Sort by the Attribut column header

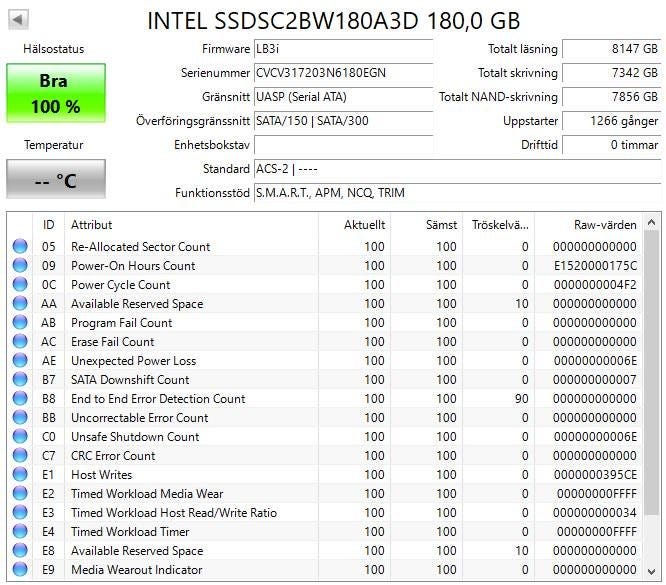pyautogui.click(x=190, y=225)
